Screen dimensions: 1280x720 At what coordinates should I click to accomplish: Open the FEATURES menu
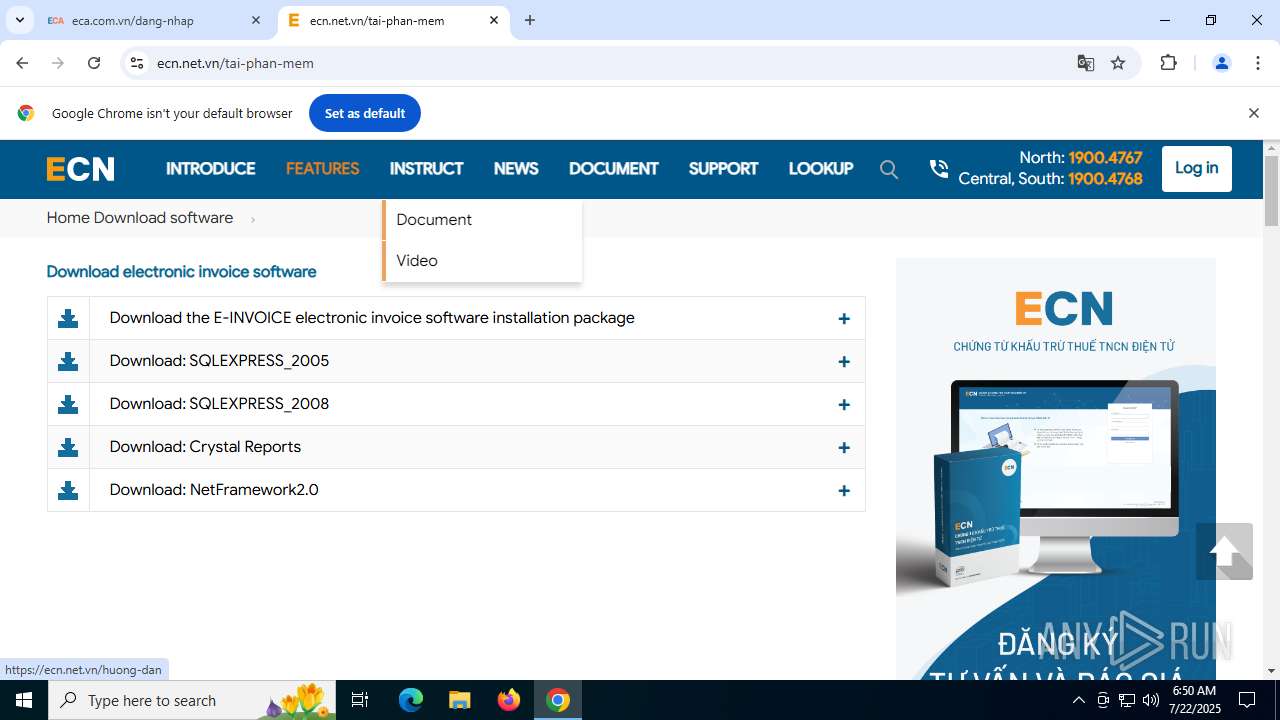pos(322,169)
